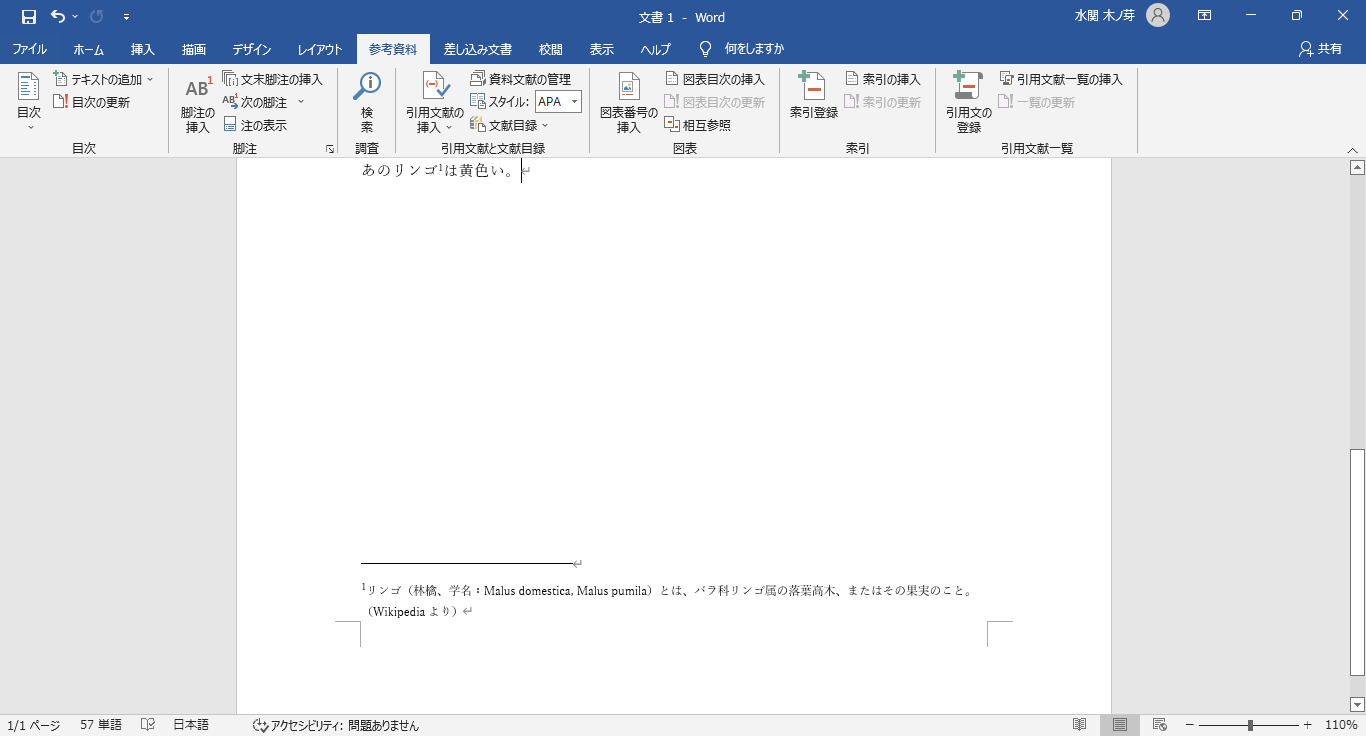Click 文末脚注の挿入 insert endnote button
Screen dimensions: 1366x736
(272, 79)
